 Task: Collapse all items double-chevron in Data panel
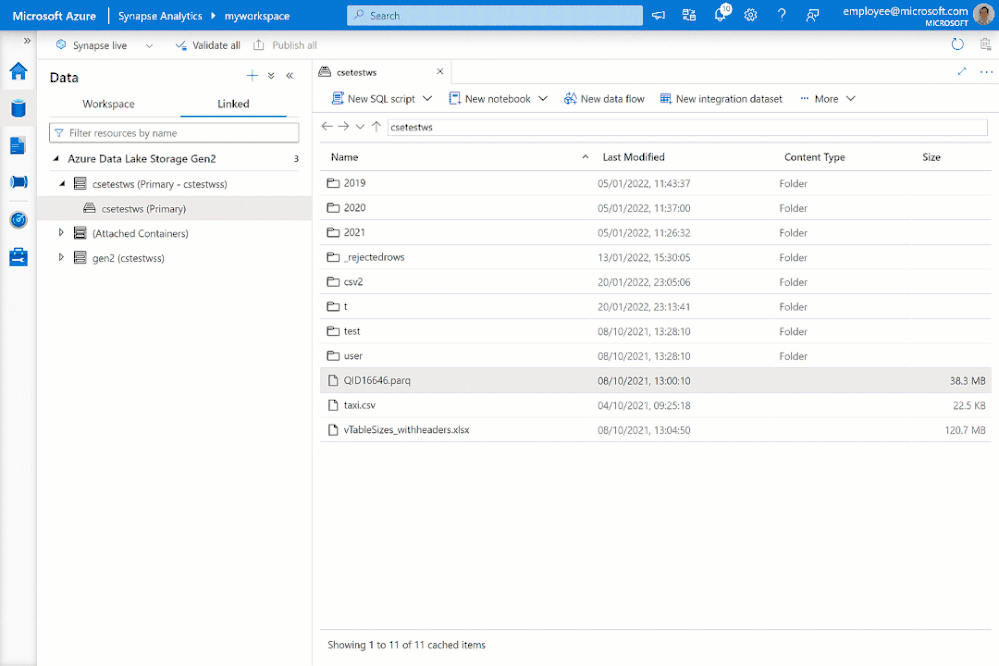click(x=271, y=76)
